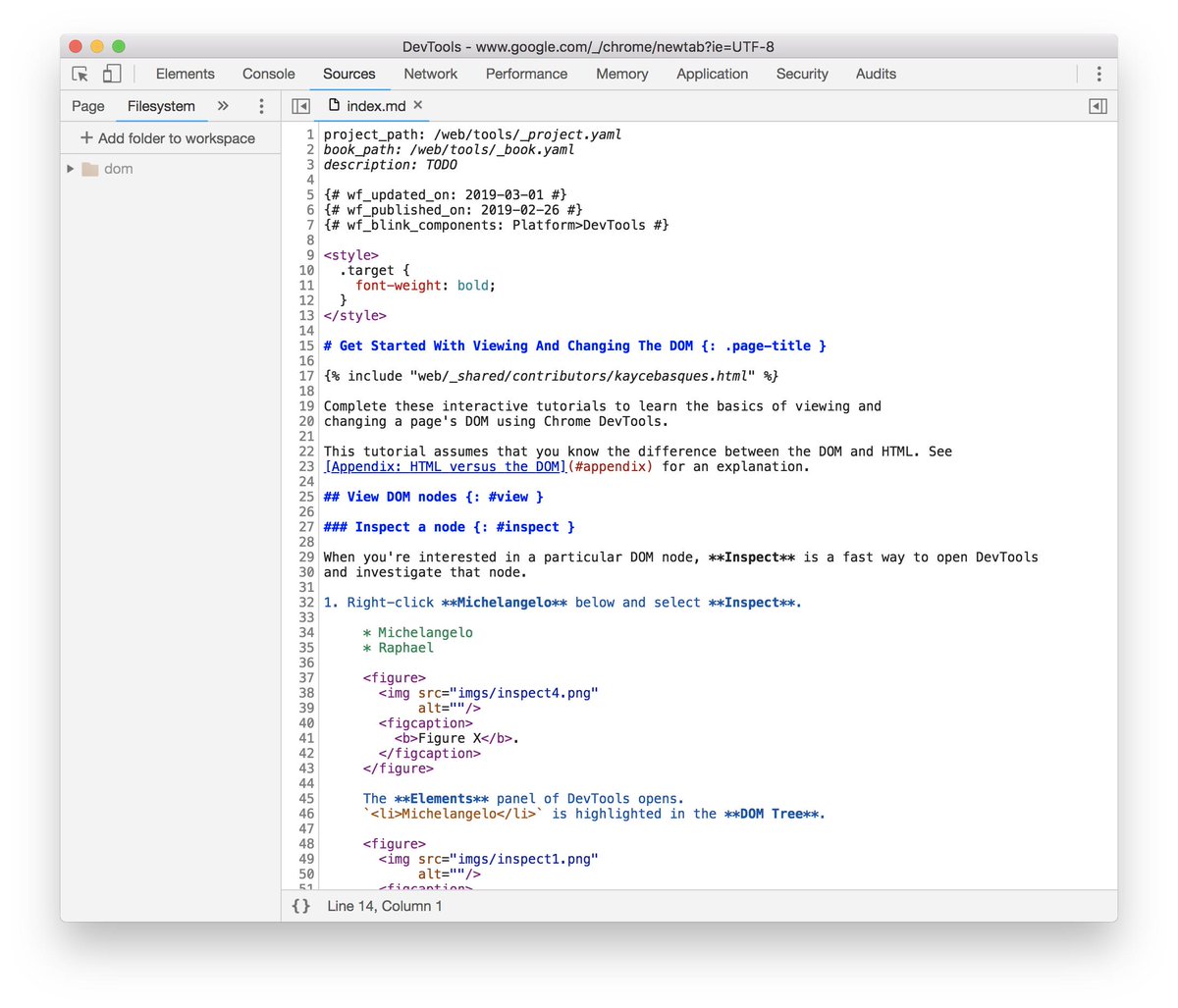The height and width of the screenshot is (1008, 1178).
Task: Activate the inspect element picker icon
Action: coord(80,74)
